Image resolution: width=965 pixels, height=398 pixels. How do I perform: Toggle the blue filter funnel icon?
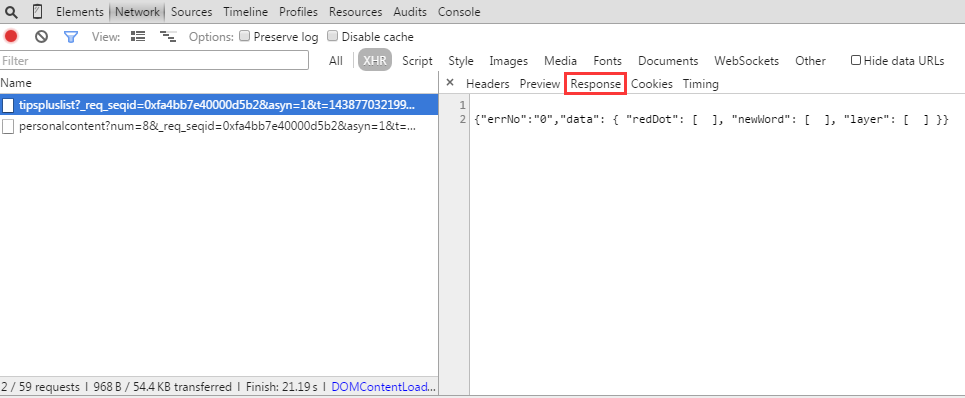click(71, 37)
